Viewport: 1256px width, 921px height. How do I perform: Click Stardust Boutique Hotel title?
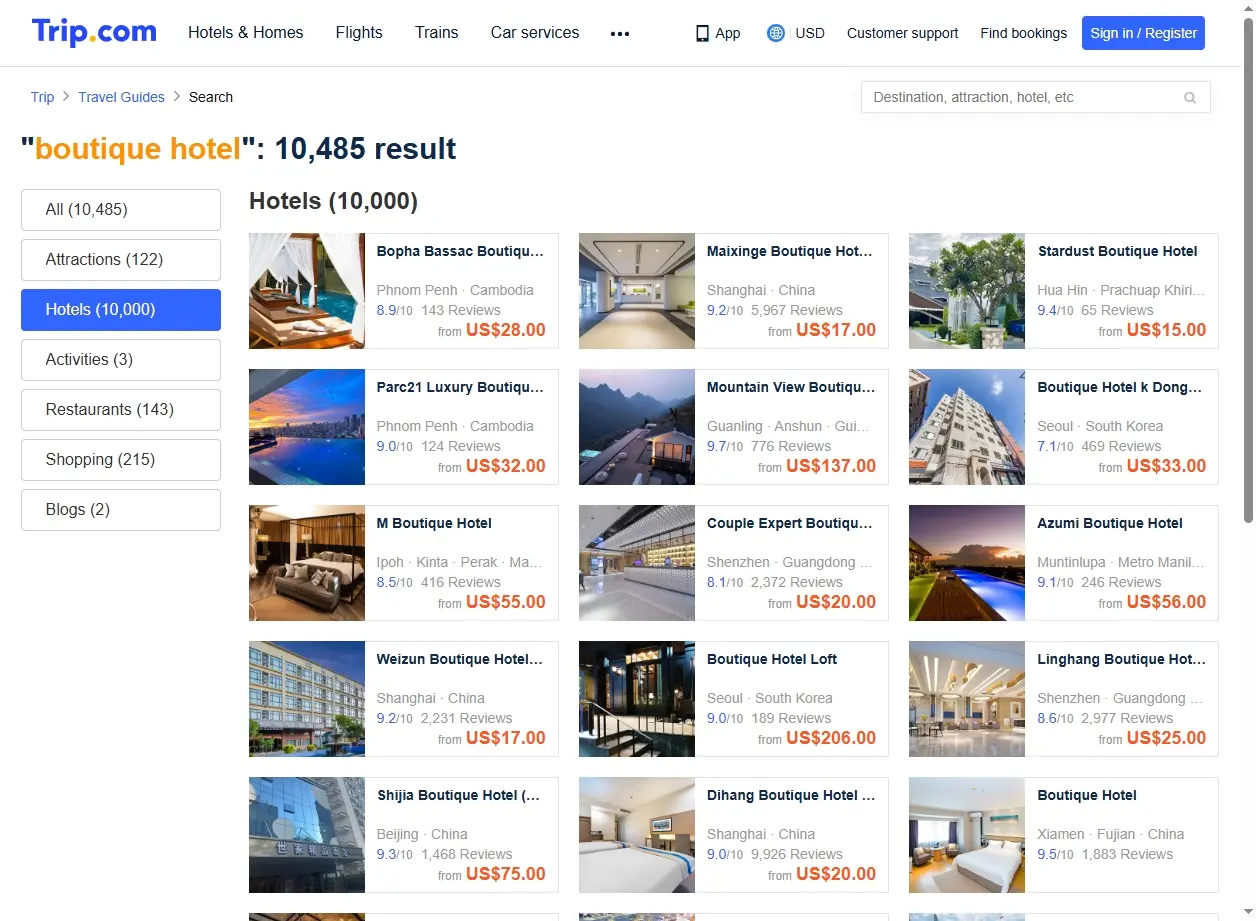[x=1117, y=252]
